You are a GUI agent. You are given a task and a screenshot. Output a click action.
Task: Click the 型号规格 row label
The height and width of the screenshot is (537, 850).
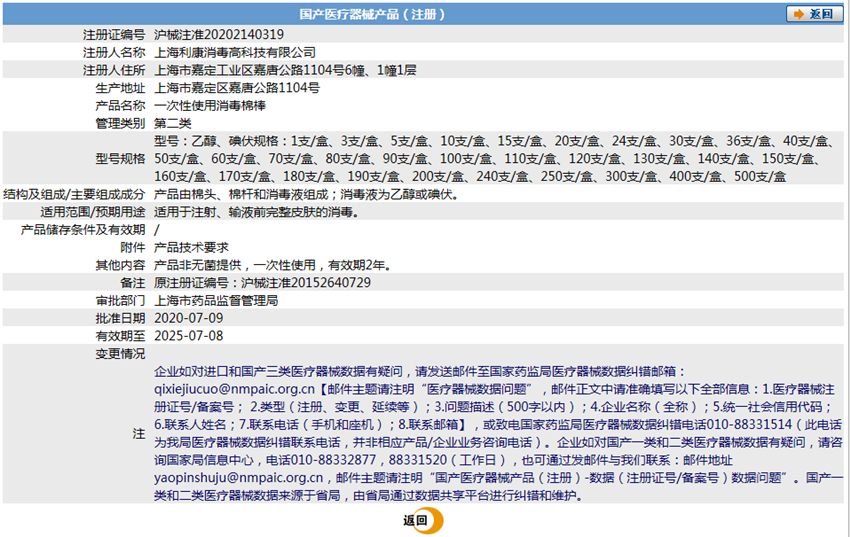pyautogui.click(x=120, y=159)
